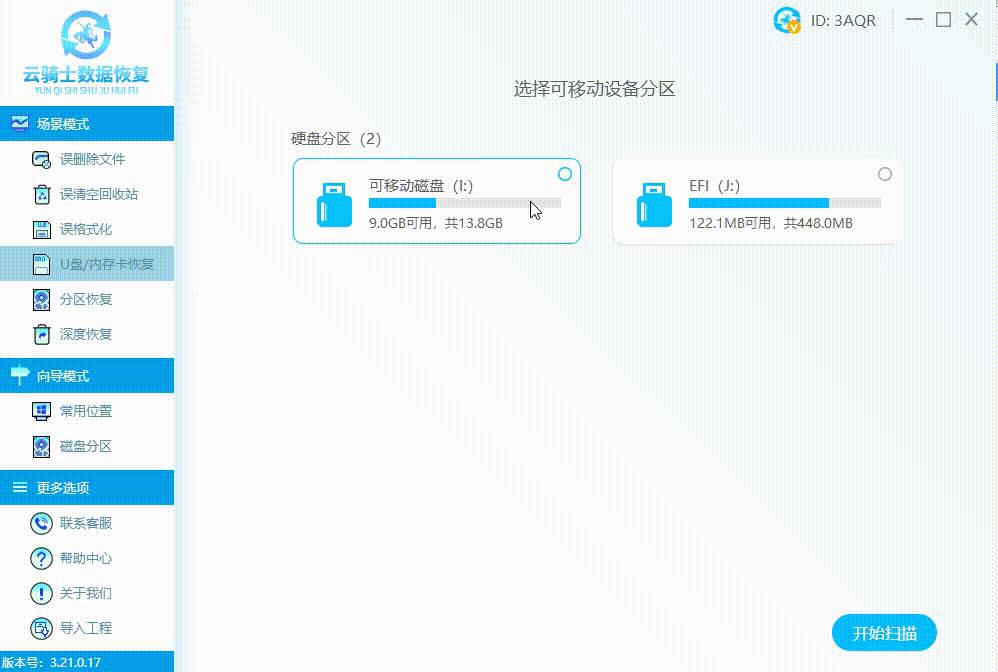This screenshot has width=998, height=672.
Task: Collapse the 向导模式 section header
Action: pos(87,375)
